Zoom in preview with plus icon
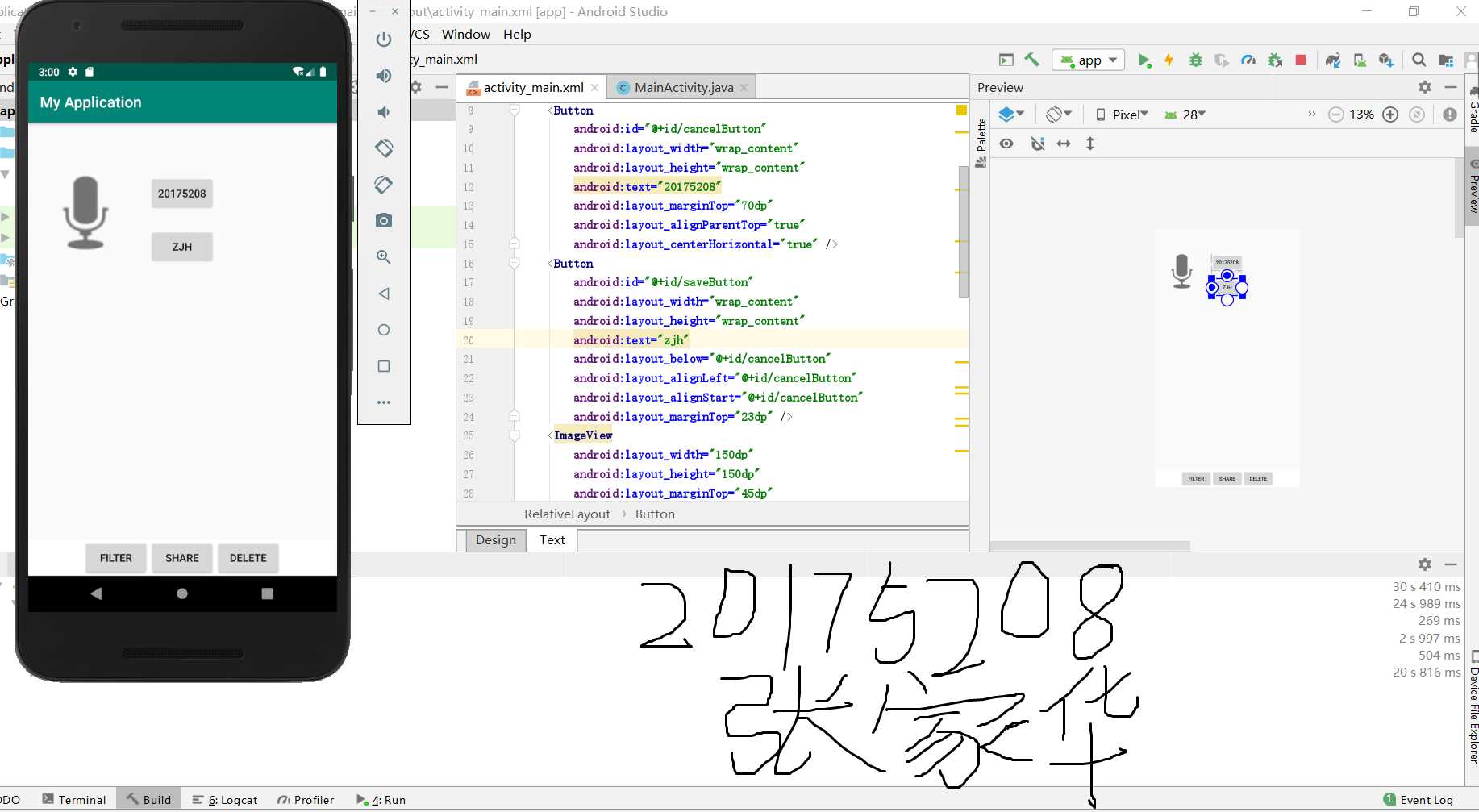This screenshot has height=812, width=1479. 1390,115
